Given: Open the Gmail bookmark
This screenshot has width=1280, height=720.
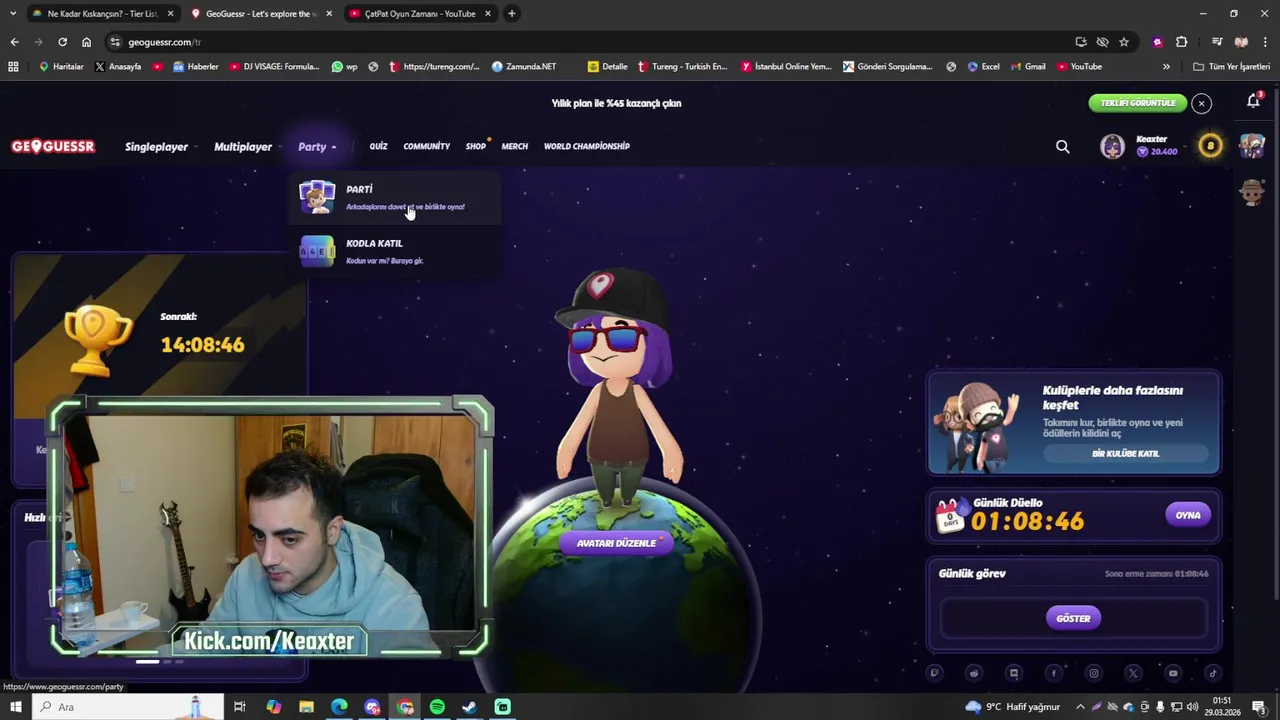Looking at the screenshot, I should [1027, 67].
